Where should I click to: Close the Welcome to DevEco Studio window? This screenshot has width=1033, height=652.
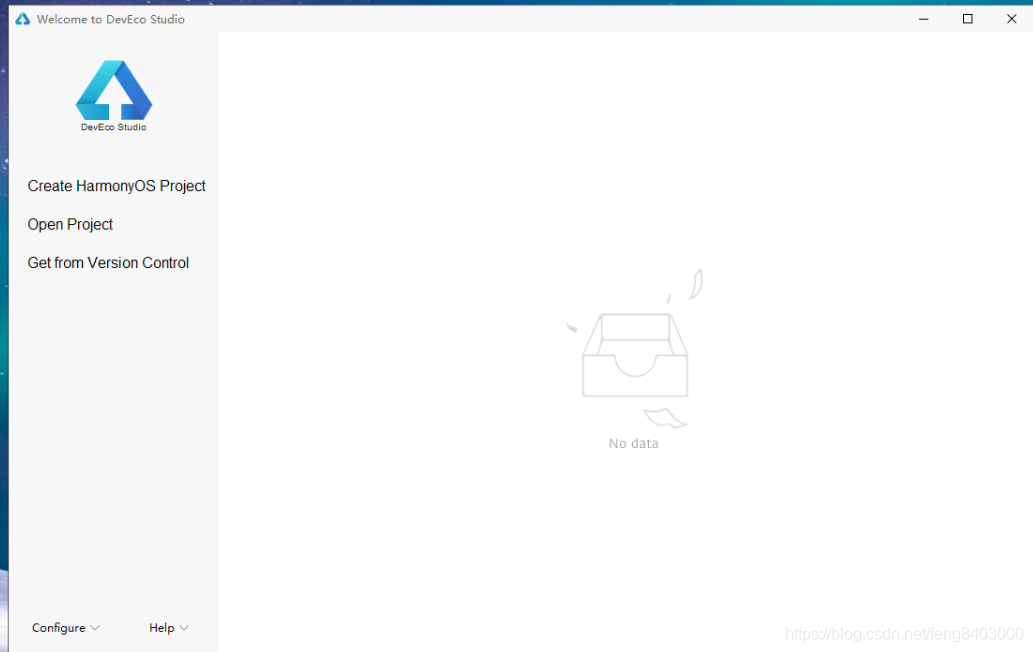(1012, 19)
